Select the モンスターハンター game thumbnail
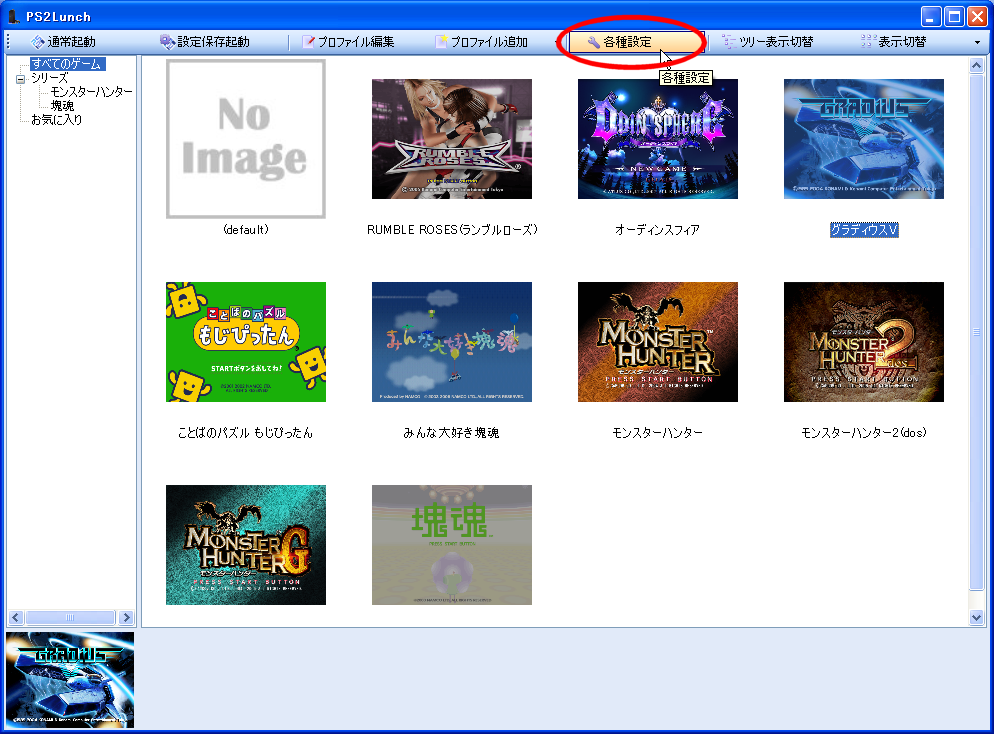This screenshot has width=994, height=734. point(658,342)
